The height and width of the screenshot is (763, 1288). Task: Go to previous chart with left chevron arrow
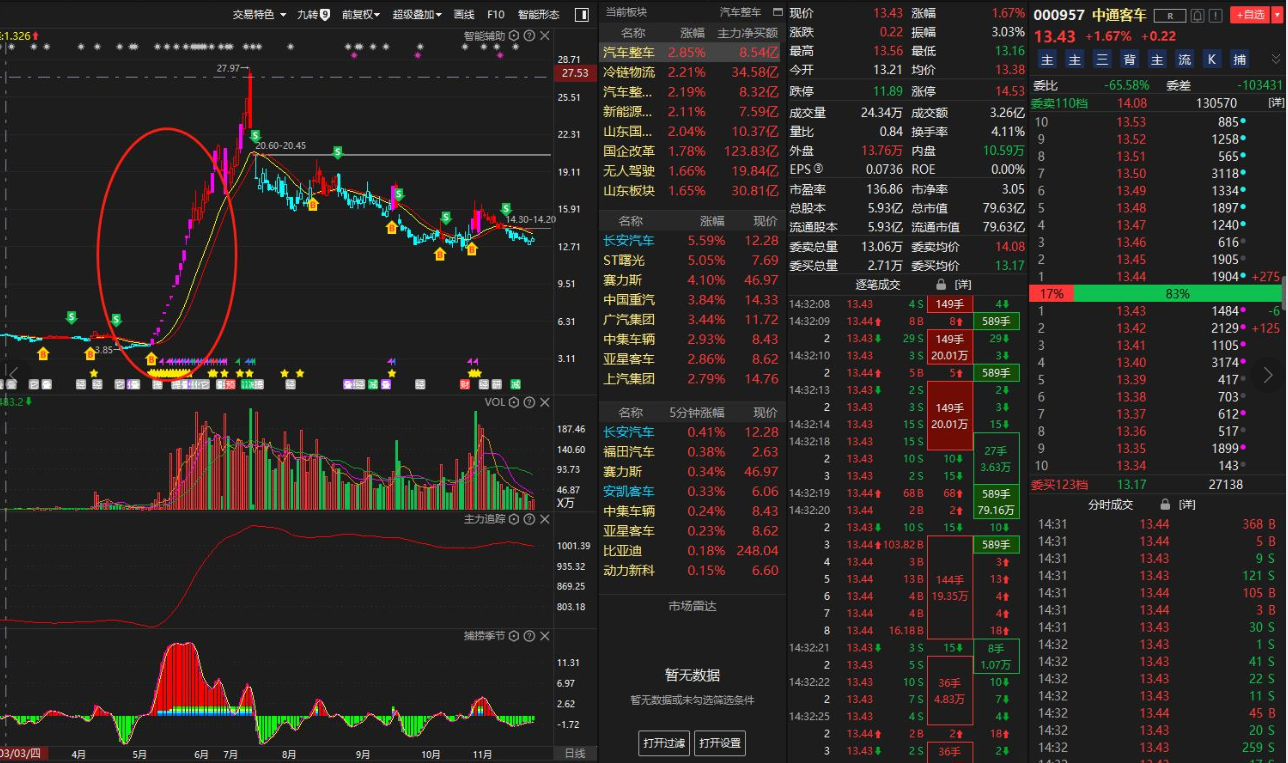point(14,375)
